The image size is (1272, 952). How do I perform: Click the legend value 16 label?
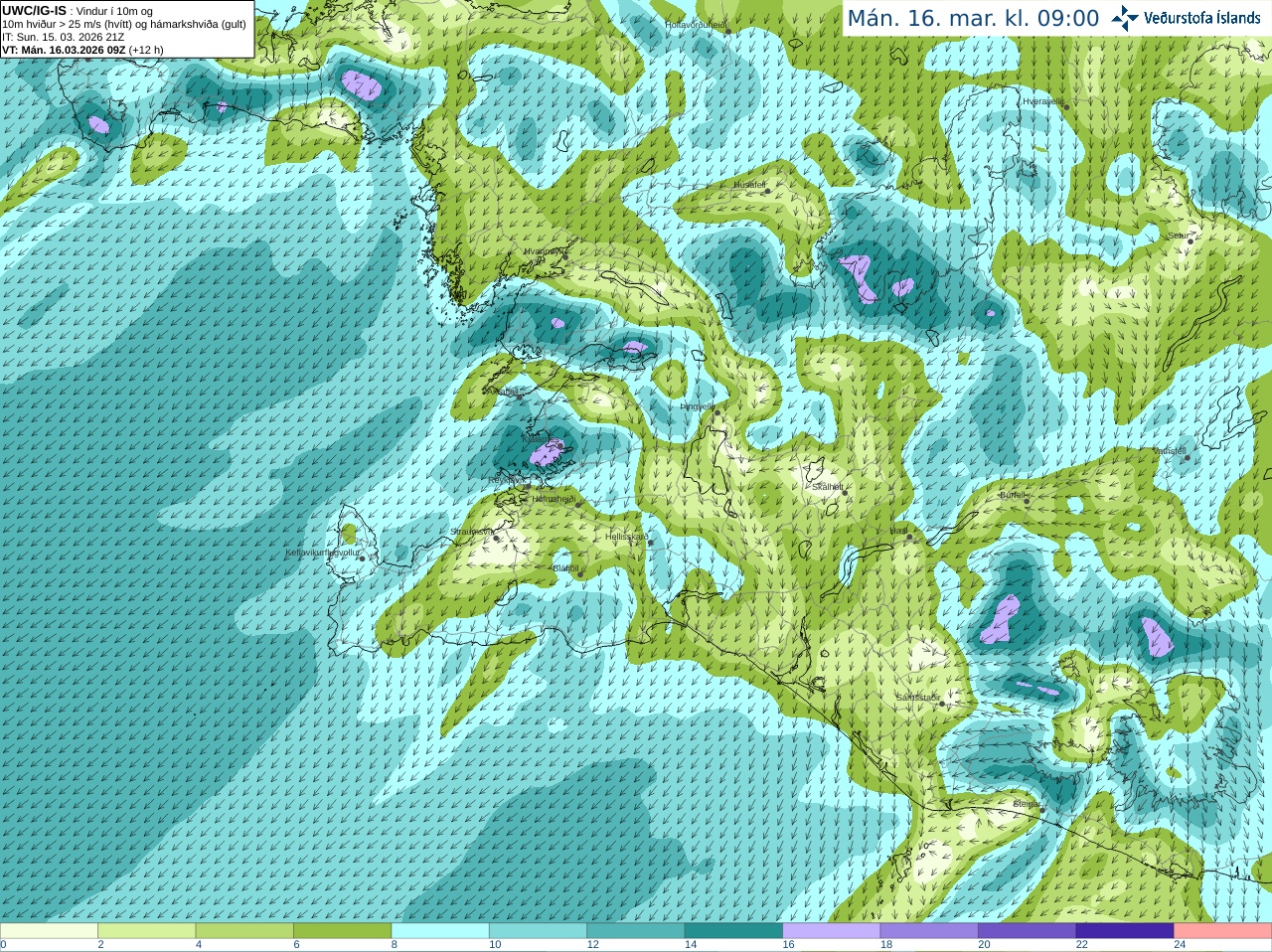click(788, 945)
